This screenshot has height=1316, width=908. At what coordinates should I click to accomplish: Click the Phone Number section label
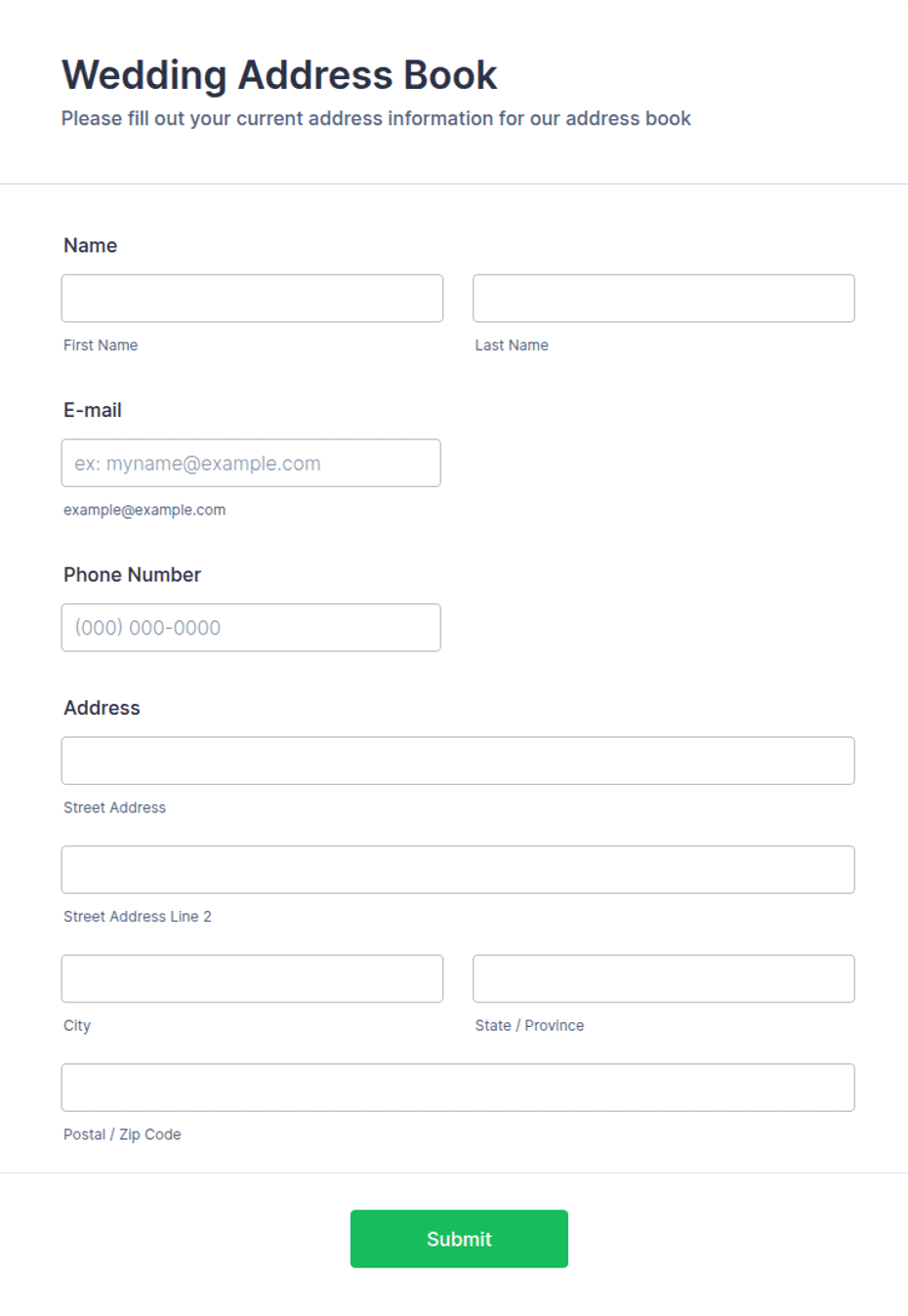[132, 575]
